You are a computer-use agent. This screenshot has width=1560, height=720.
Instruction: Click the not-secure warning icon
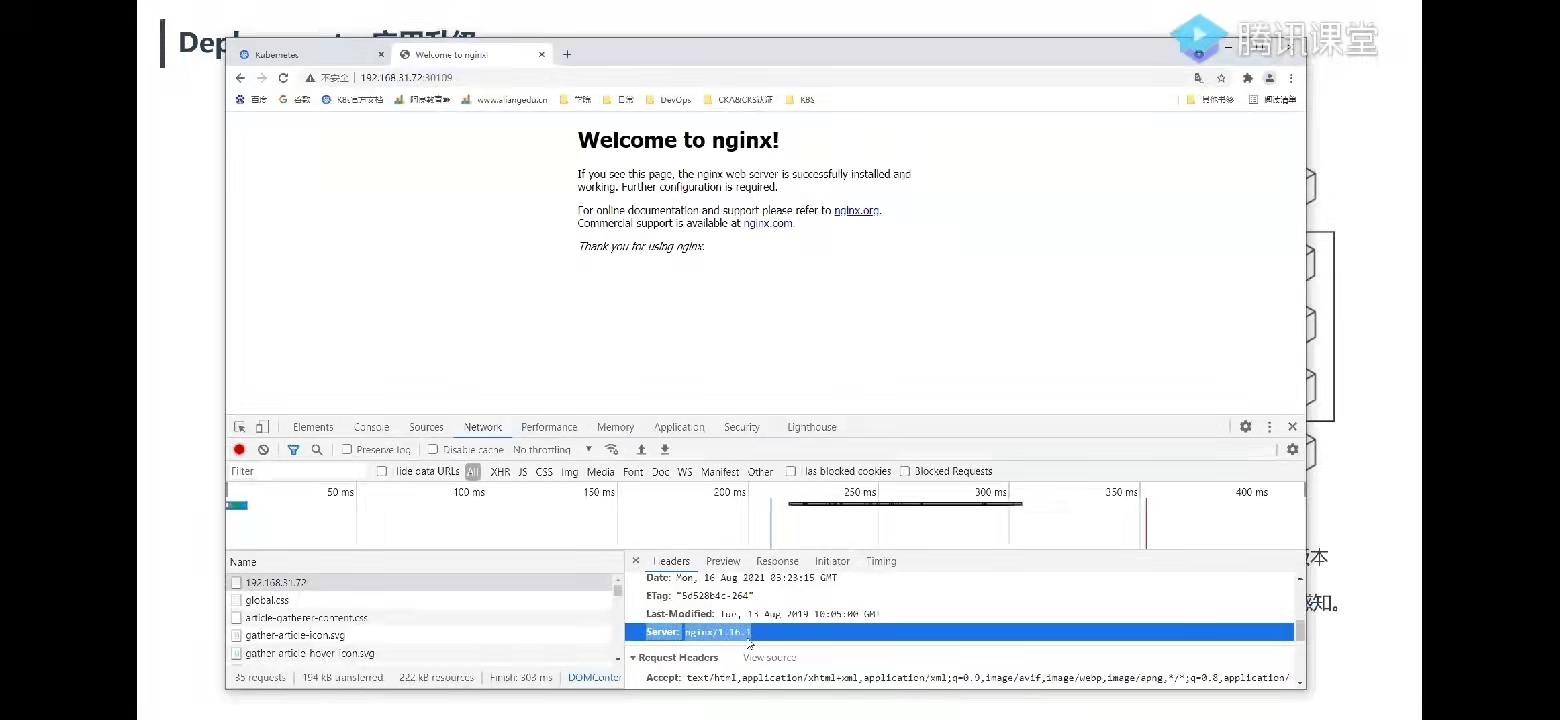tap(311, 78)
